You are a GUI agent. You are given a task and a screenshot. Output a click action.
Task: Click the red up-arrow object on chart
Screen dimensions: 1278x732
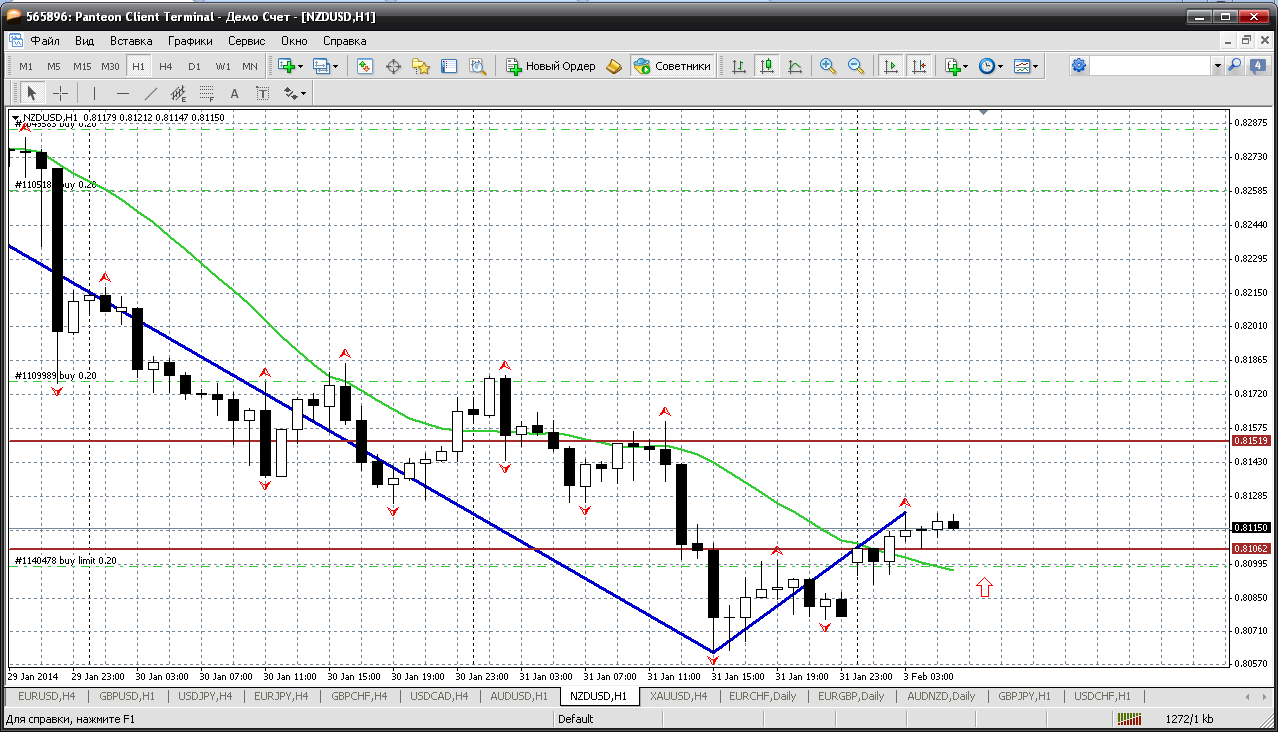985,588
